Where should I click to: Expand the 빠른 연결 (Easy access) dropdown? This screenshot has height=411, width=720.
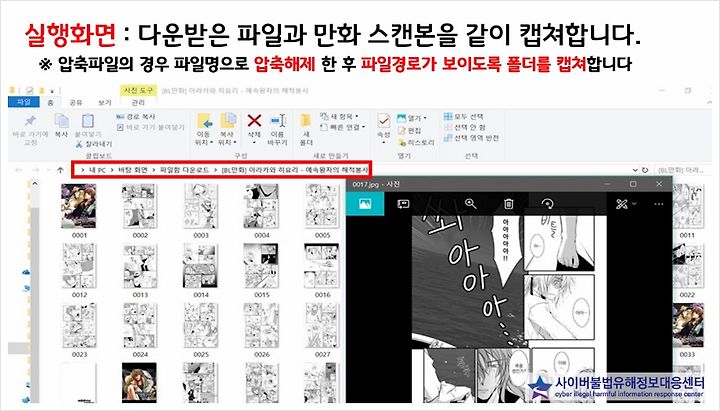click(x=343, y=127)
